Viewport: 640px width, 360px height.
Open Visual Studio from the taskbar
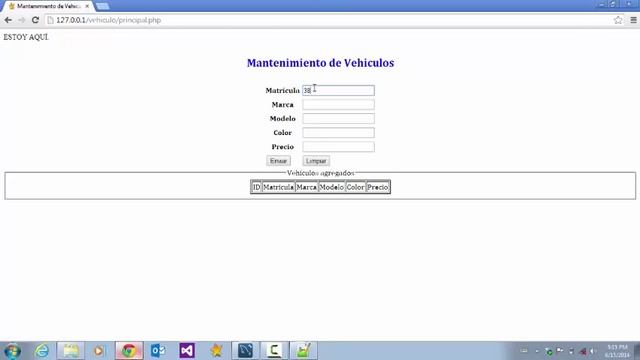tap(187, 351)
